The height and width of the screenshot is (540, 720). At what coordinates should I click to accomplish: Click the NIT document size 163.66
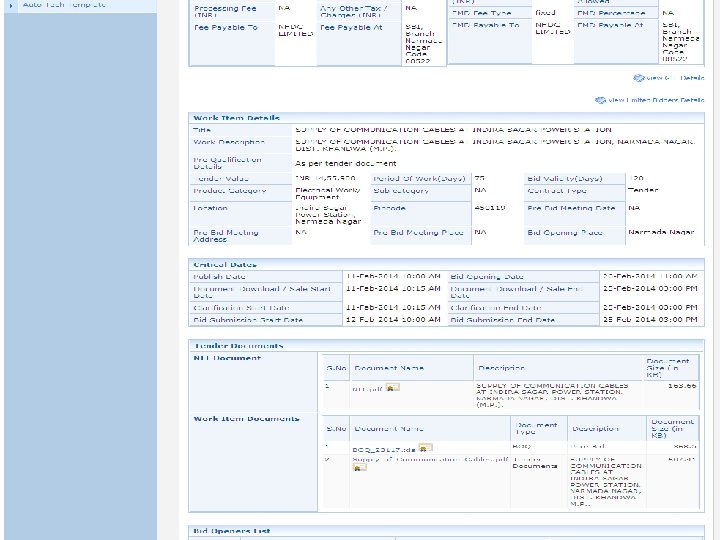(x=682, y=386)
